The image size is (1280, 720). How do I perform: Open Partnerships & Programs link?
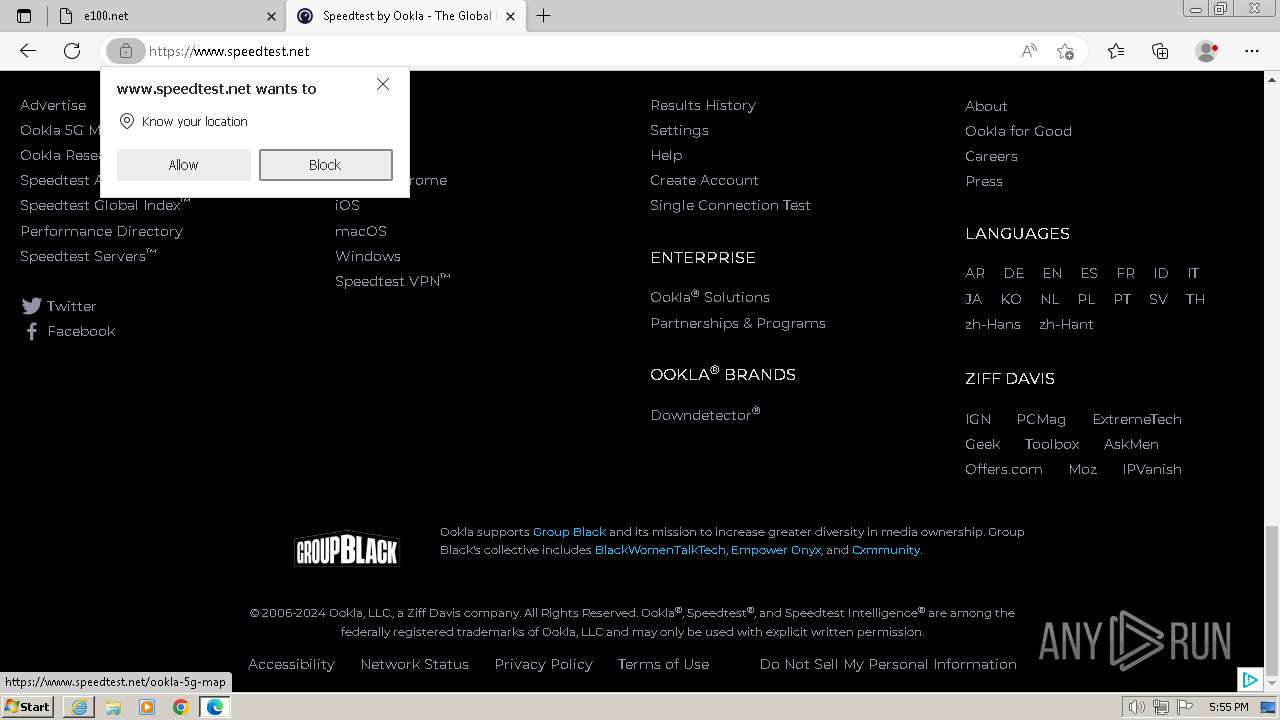point(738,323)
